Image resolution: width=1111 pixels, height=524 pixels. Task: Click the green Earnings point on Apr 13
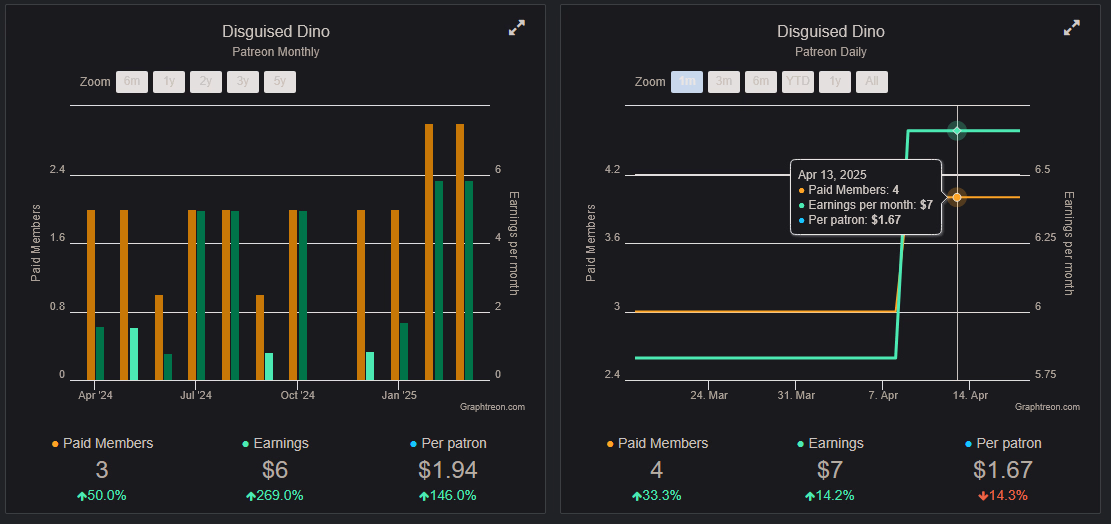tap(957, 131)
